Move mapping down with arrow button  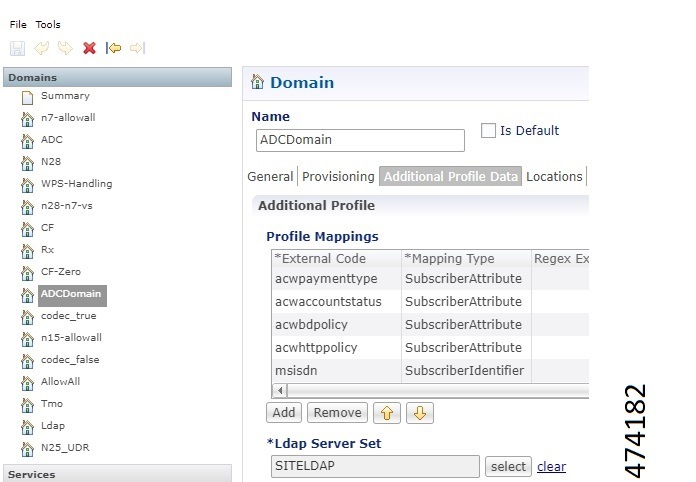tap(420, 412)
